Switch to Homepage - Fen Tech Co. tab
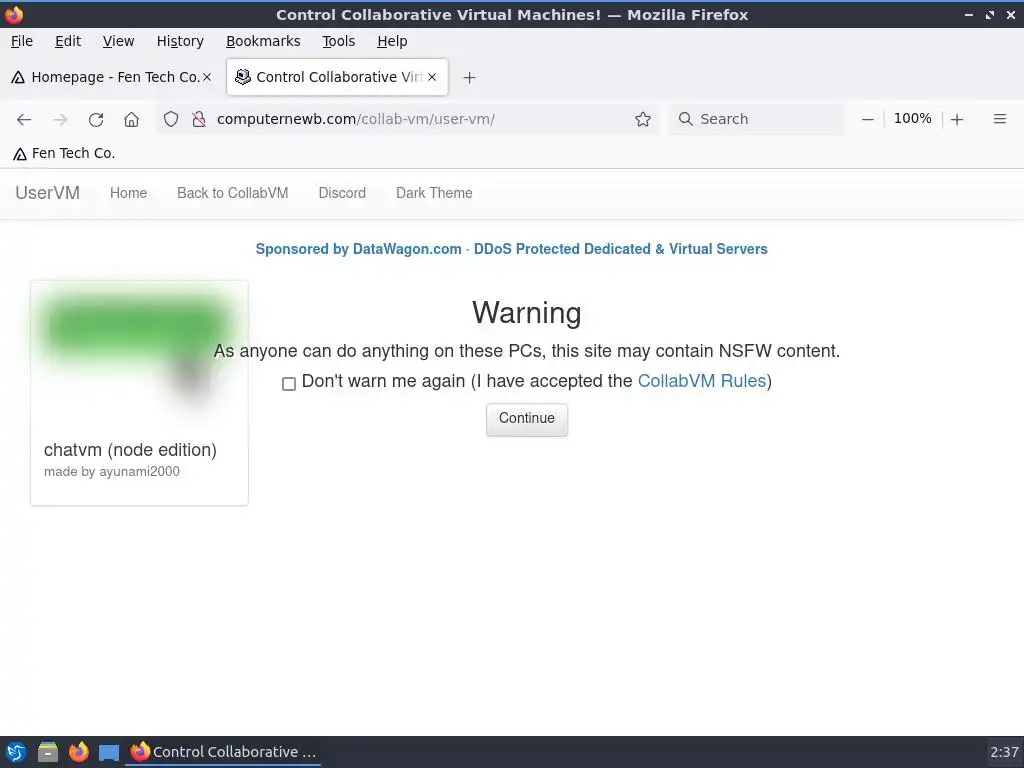Screen dimensions: 1024x768 coord(112,77)
